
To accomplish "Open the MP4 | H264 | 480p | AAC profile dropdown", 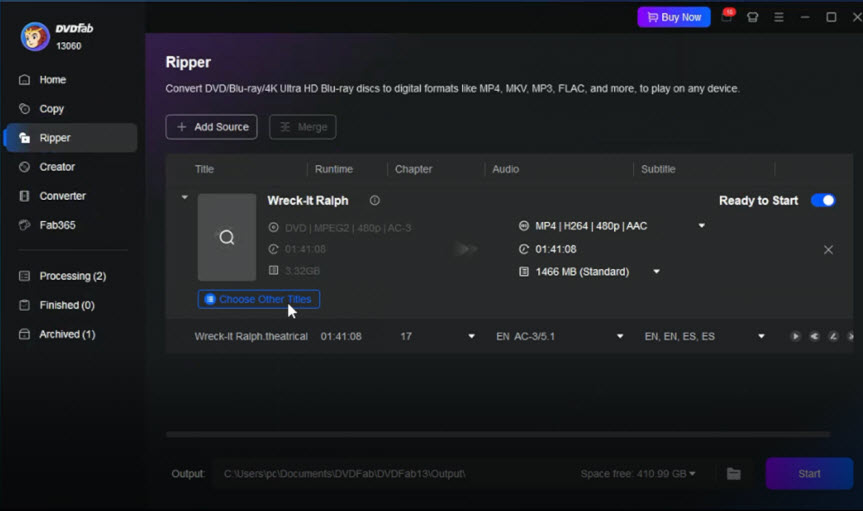I will (702, 226).
